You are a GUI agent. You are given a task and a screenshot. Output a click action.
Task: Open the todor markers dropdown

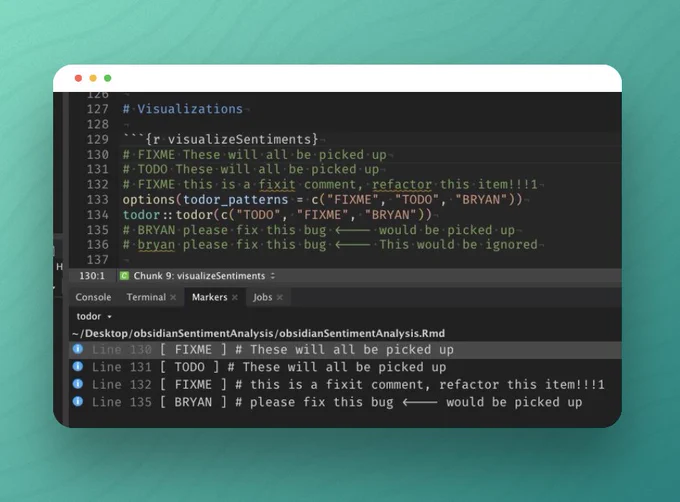pyautogui.click(x=94, y=316)
